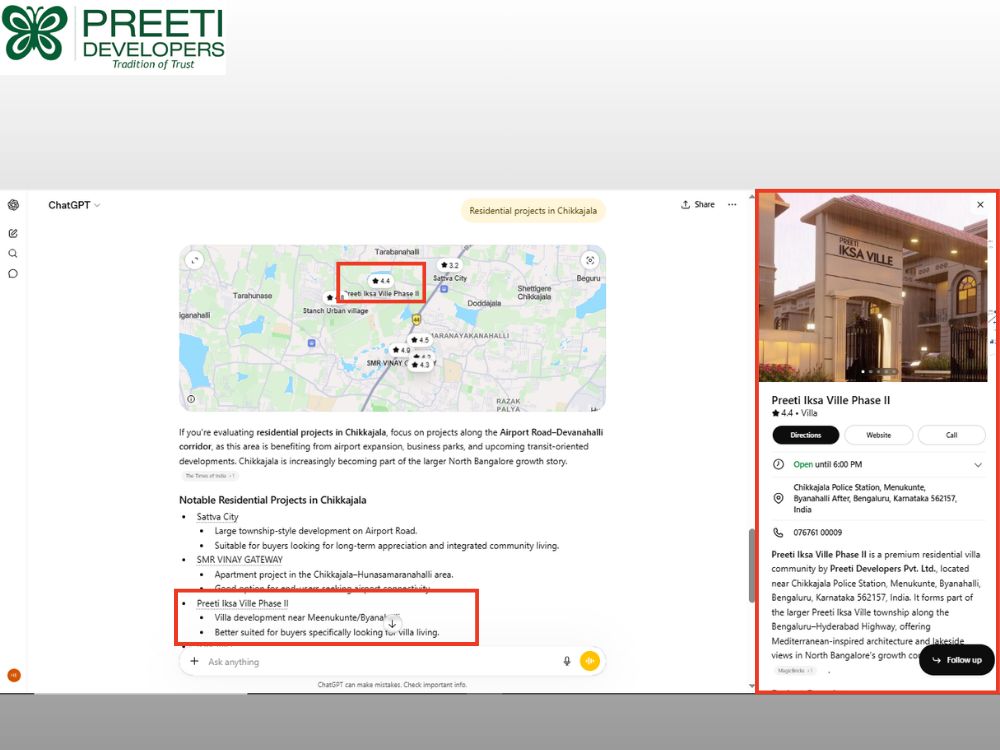Image resolution: width=1000 pixels, height=750 pixels.
Task: Click the Share button
Action: pyautogui.click(x=698, y=205)
